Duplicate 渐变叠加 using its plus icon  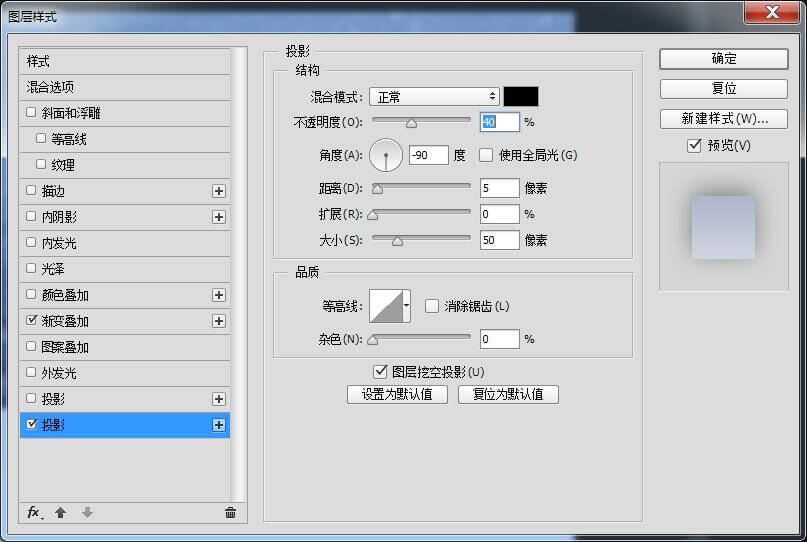click(x=219, y=321)
